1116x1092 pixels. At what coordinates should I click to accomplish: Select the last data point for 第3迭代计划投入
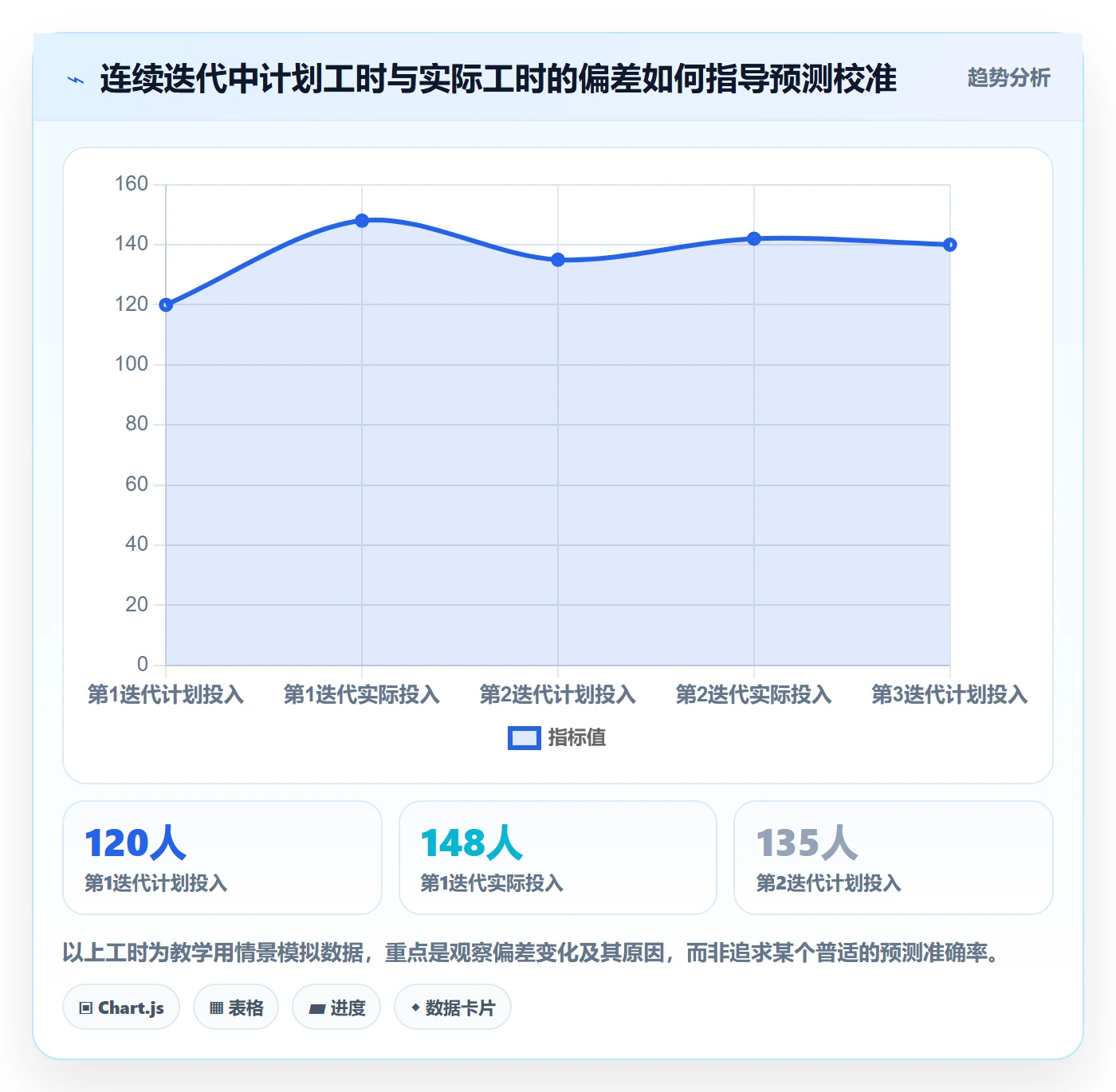coord(949,245)
